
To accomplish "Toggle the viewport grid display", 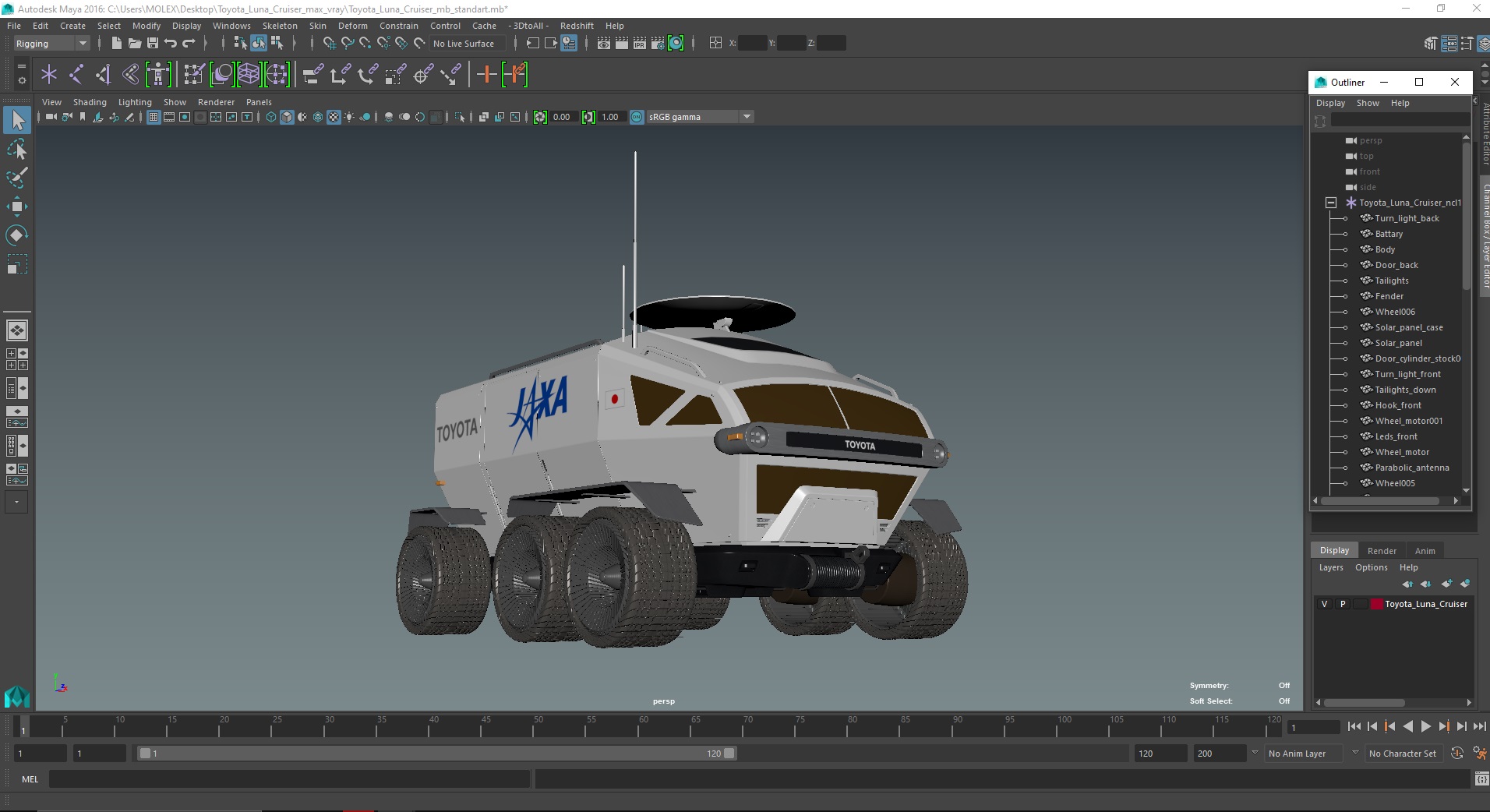I will coord(154,117).
